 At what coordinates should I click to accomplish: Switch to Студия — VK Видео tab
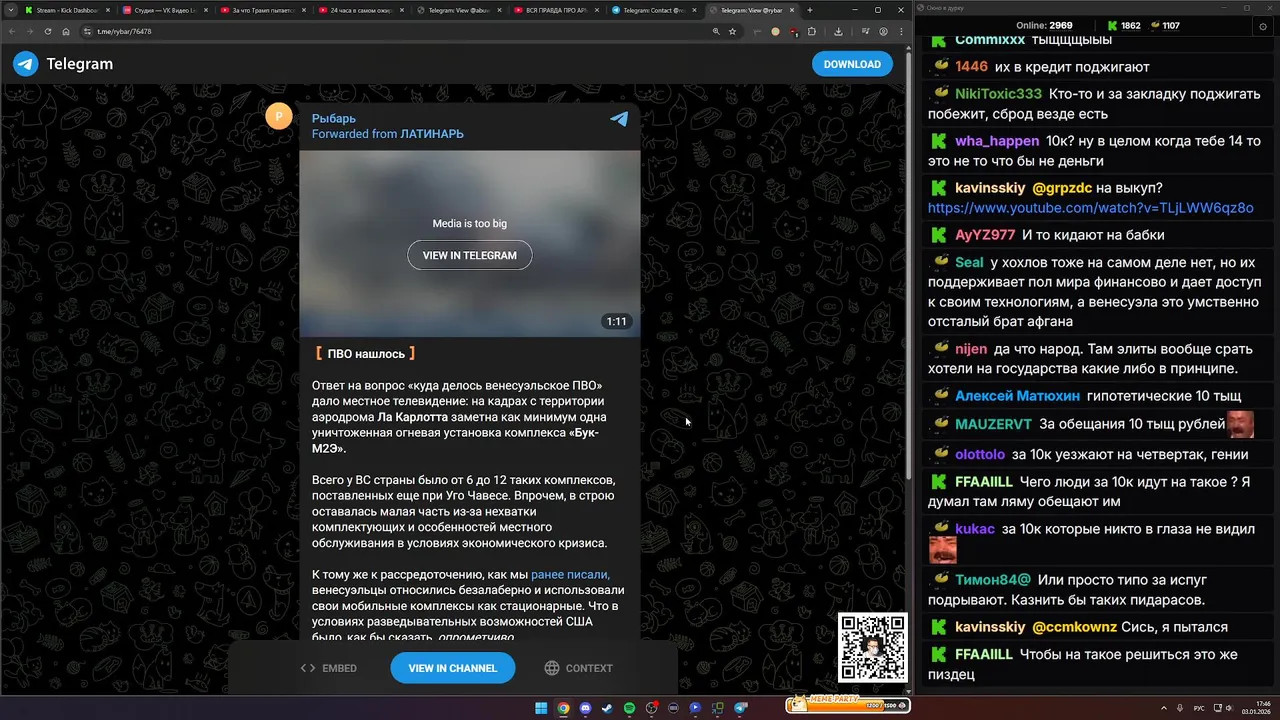point(166,10)
